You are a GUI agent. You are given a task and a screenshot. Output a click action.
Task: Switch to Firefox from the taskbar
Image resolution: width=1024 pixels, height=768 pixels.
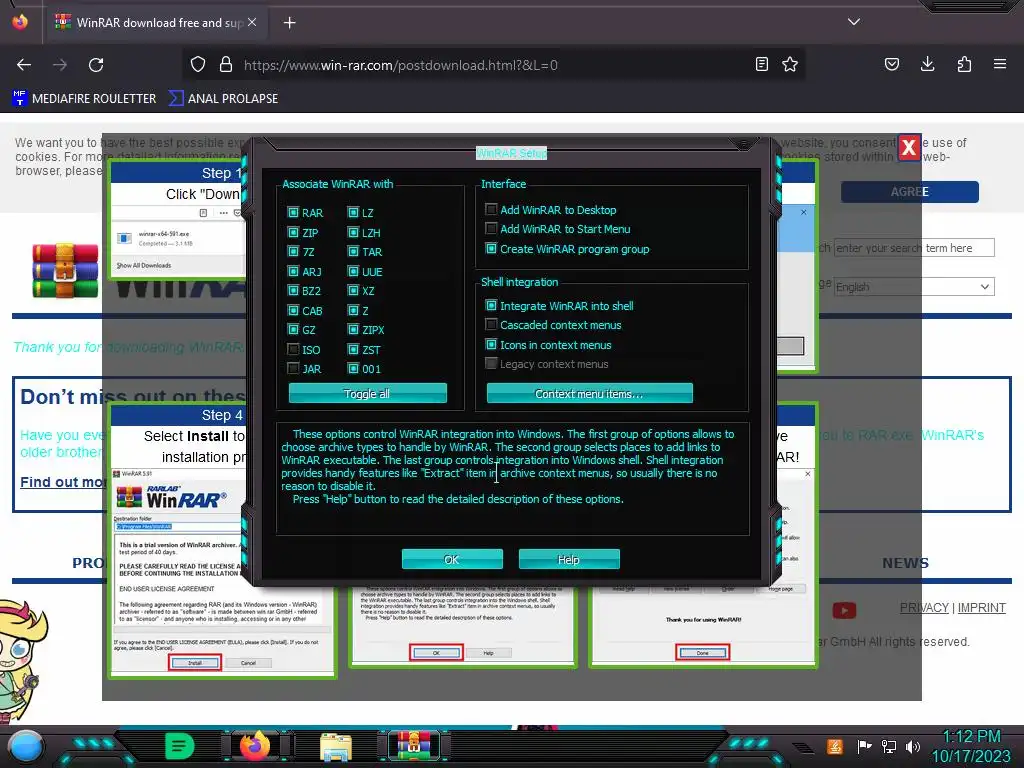coord(255,745)
